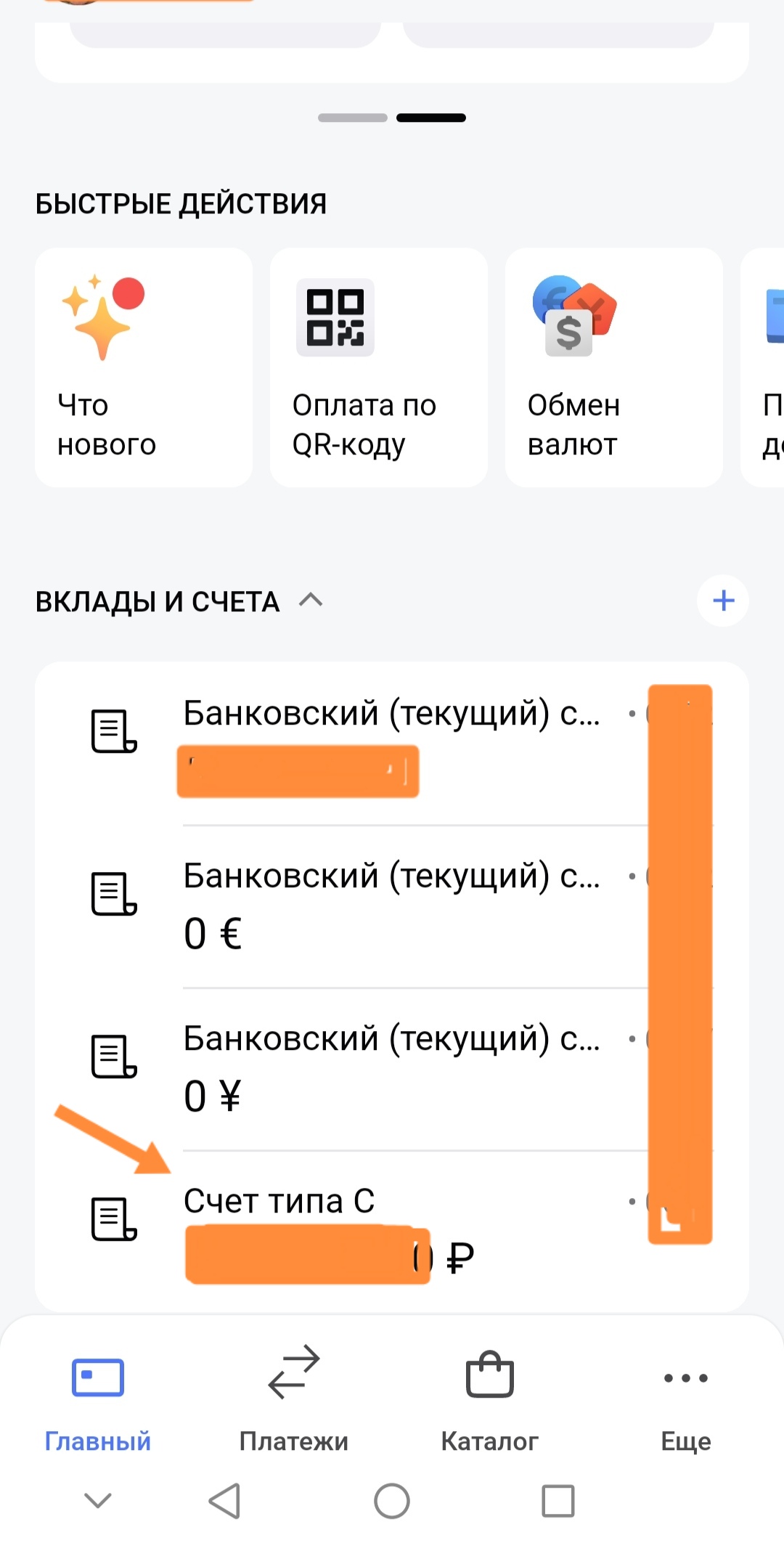Open Android recent apps square button
The width and height of the screenshot is (784, 1543).
pos(558,1501)
